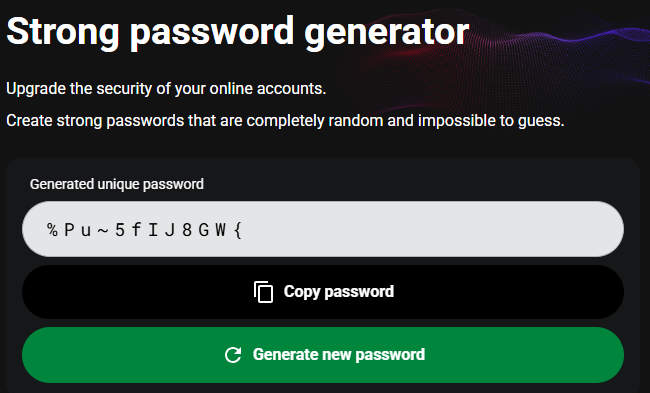
Task: Click the Strong password generator heading
Action: [238, 32]
